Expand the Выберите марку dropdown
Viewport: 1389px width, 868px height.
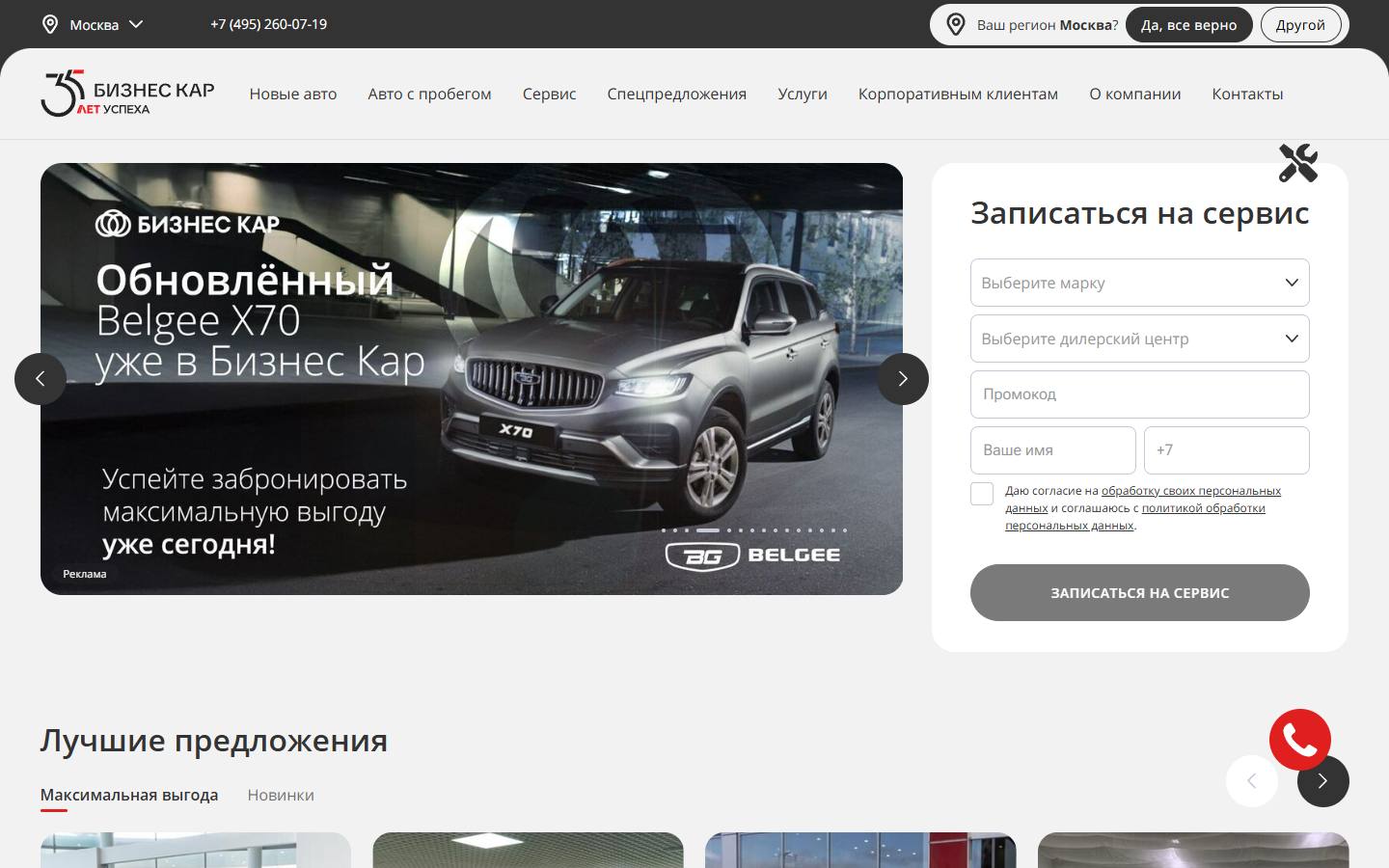point(1140,283)
